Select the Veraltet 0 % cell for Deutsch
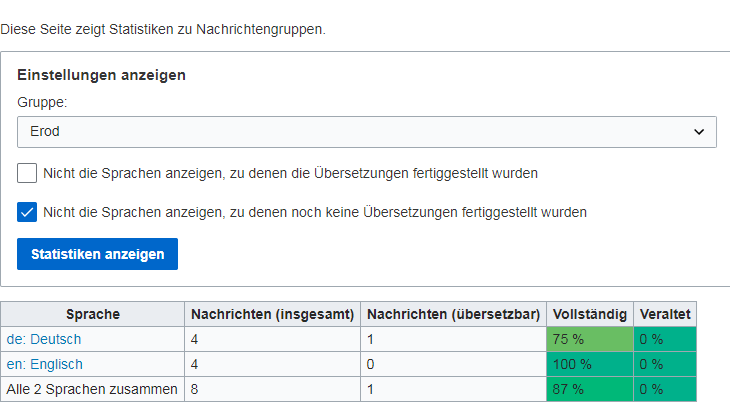The height and width of the screenshot is (402, 730). [665, 339]
